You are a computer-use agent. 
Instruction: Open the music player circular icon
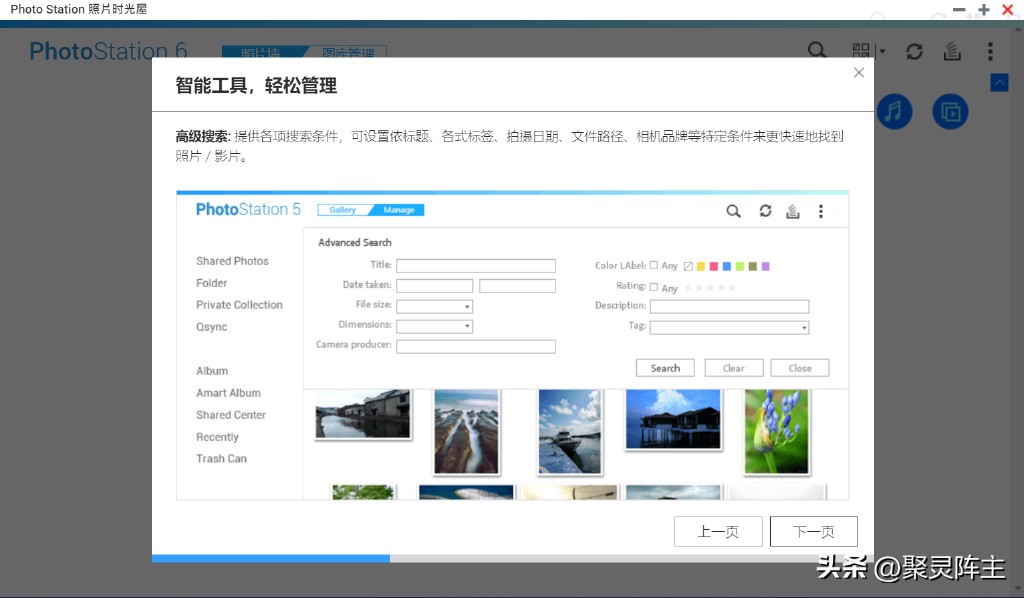pyautogui.click(x=894, y=111)
